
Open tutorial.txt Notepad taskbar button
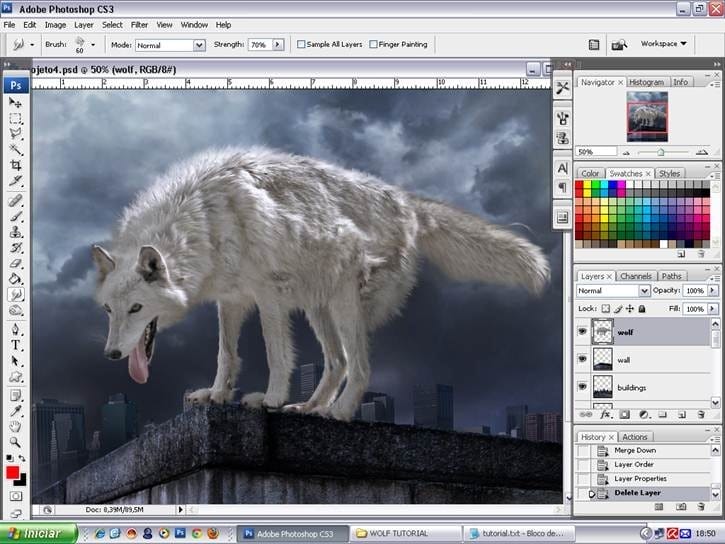[519, 533]
